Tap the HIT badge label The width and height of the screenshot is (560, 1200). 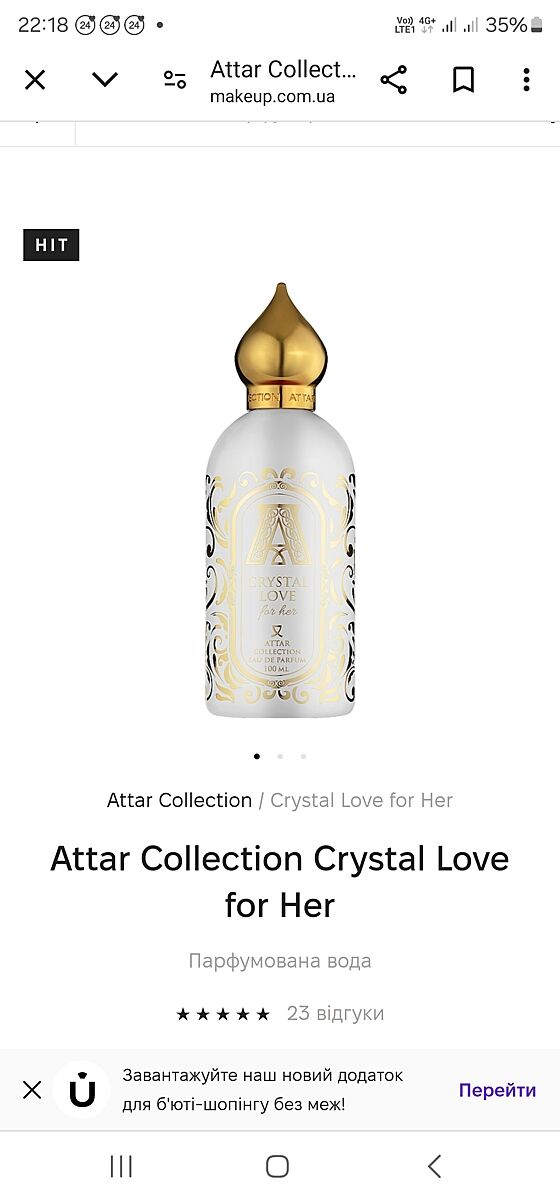tap(51, 245)
